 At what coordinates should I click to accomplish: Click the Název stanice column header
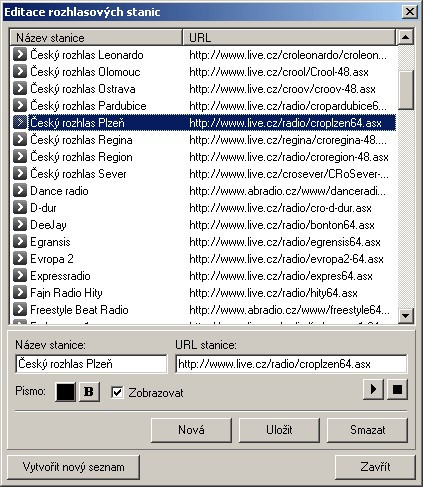(x=96, y=37)
